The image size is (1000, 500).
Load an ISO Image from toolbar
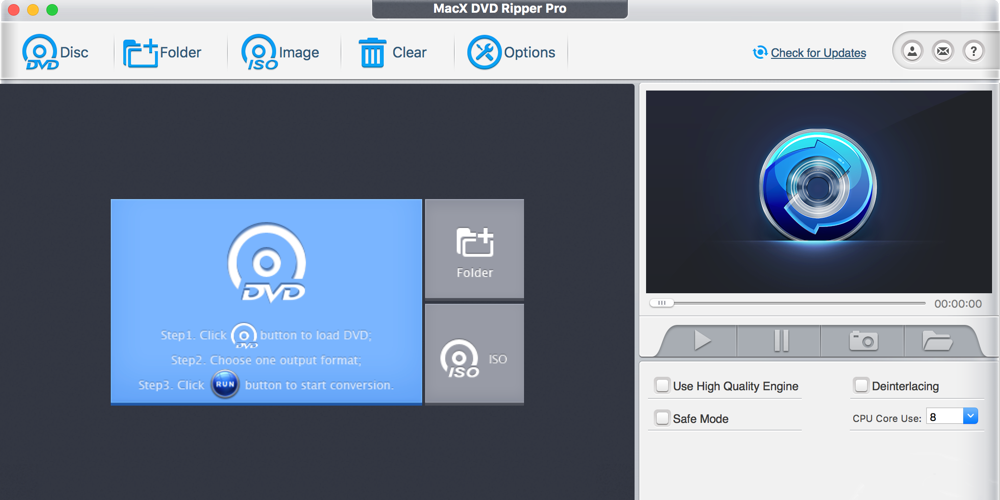259,52
